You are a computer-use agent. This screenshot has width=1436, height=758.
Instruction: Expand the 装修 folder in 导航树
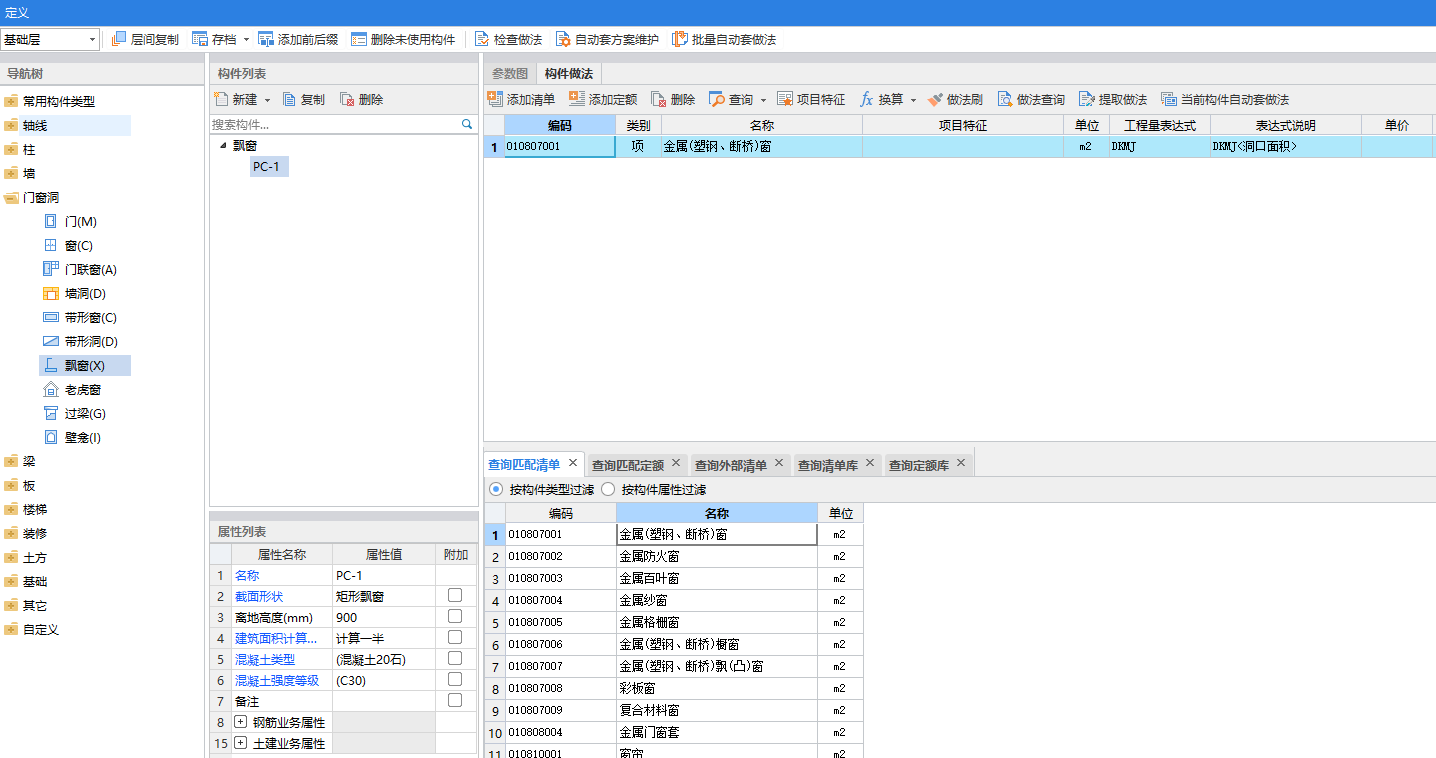click(x=11, y=533)
